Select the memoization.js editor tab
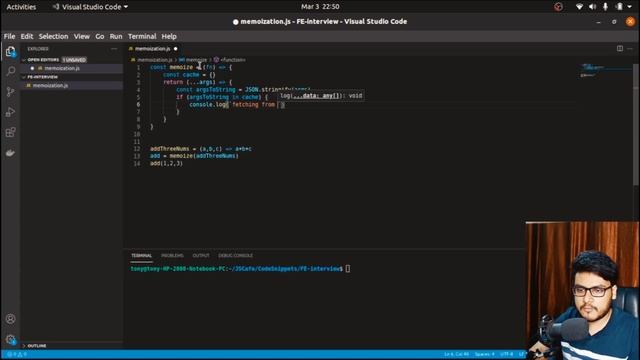The height and width of the screenshot is (360, 640). tap(153, 49)
